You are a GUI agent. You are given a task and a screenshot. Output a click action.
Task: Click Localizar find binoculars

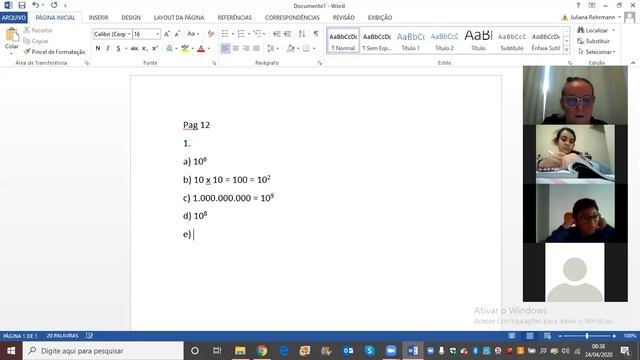(593, 30)
